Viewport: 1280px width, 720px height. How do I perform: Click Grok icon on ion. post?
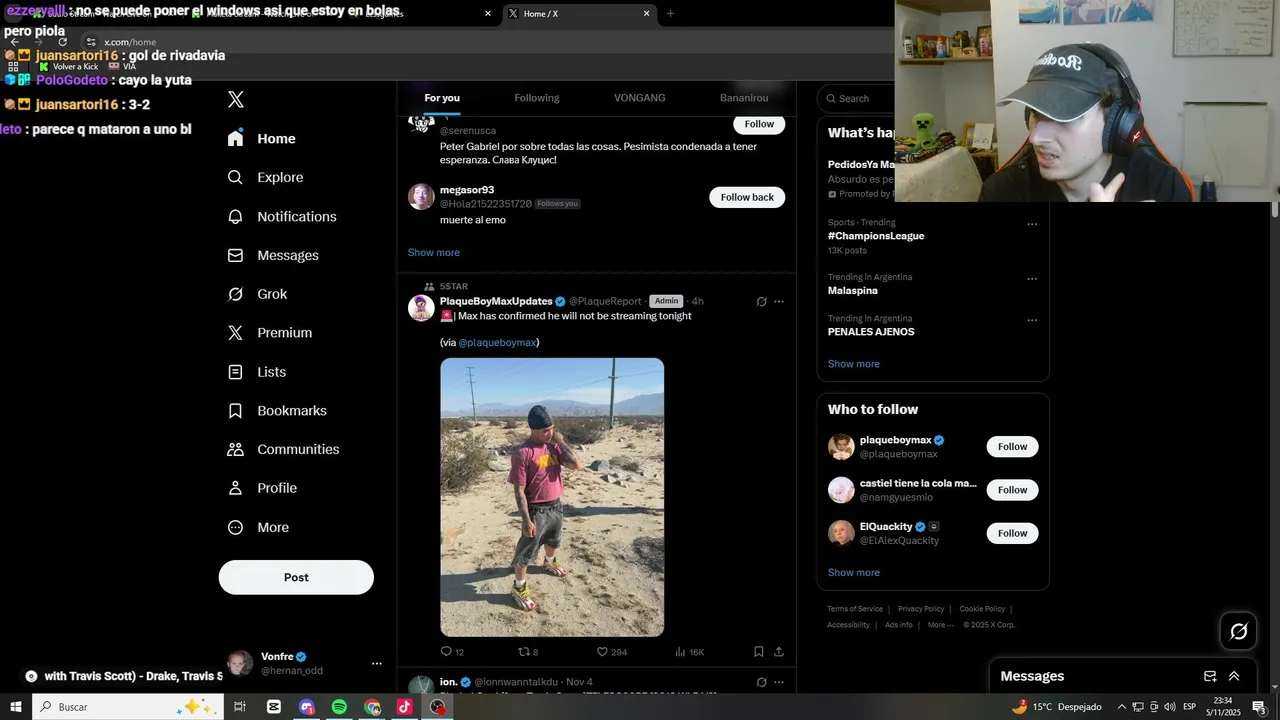(761, 682)
